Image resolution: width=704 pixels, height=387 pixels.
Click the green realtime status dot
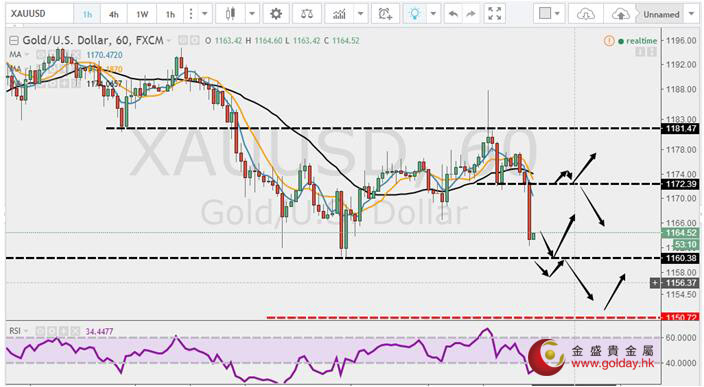point(621,41)
